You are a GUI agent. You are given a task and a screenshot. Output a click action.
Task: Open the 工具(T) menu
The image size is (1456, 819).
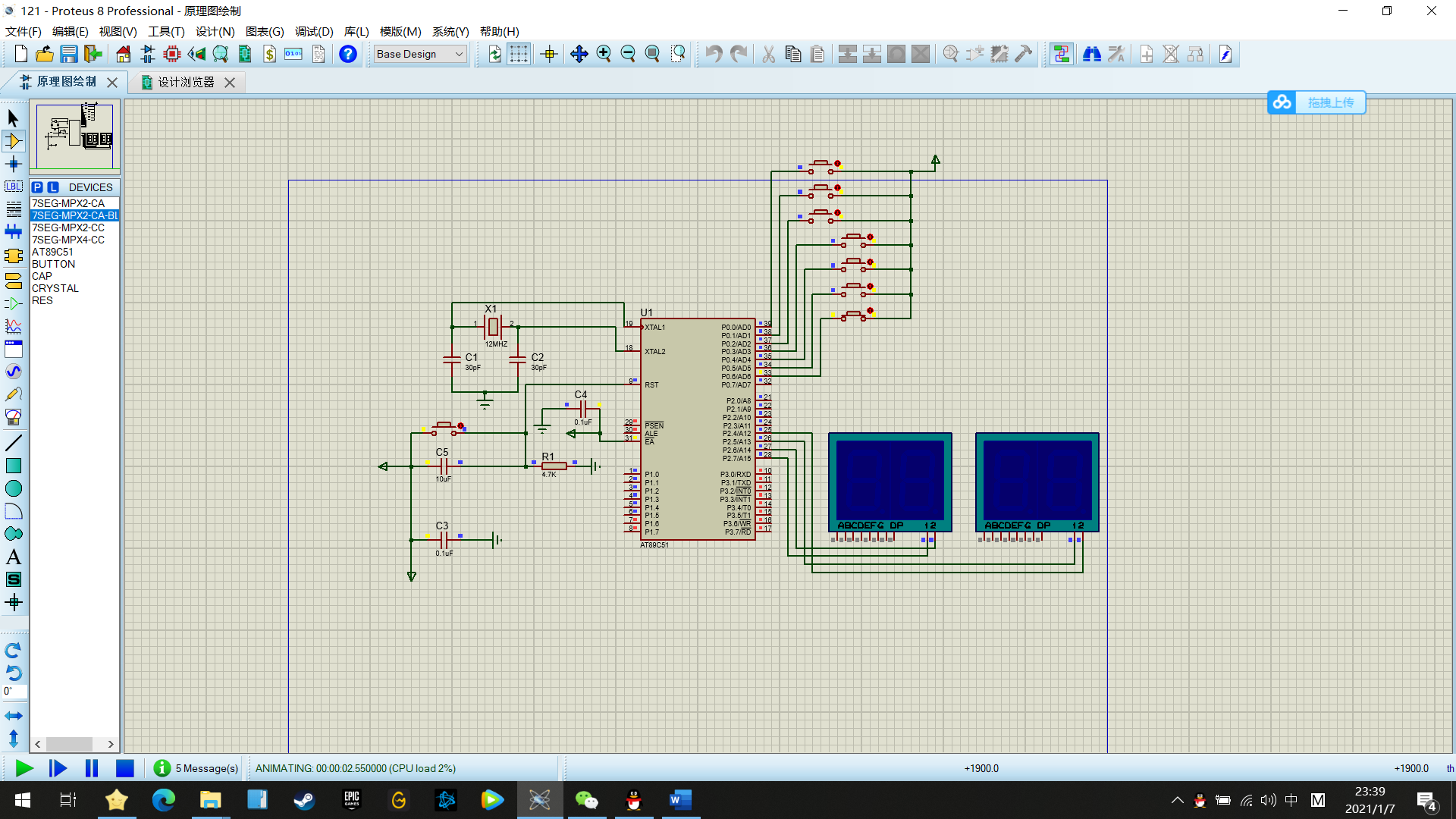coord(166,31)
